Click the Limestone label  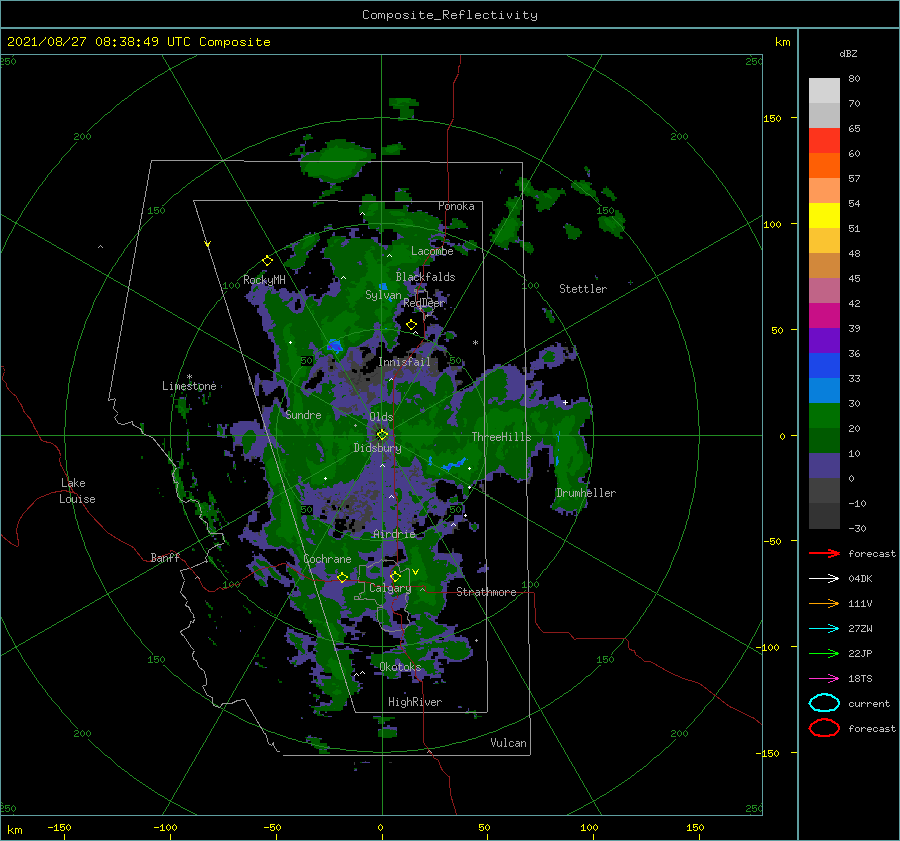click(x=189, y=386)
